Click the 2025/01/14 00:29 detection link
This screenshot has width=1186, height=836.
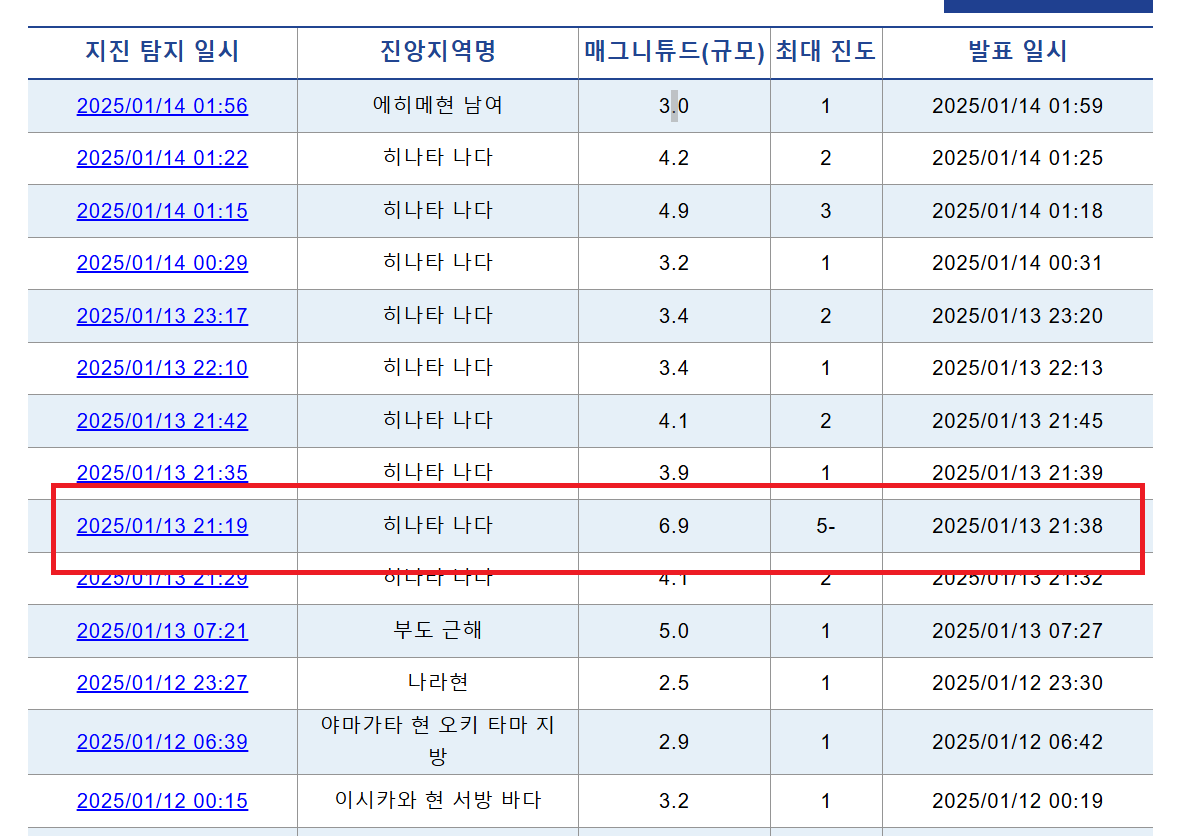click(162, 263)
